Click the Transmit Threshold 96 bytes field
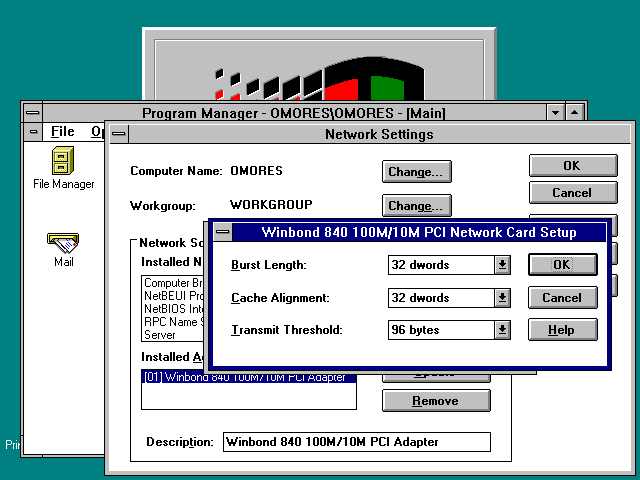 441,330
